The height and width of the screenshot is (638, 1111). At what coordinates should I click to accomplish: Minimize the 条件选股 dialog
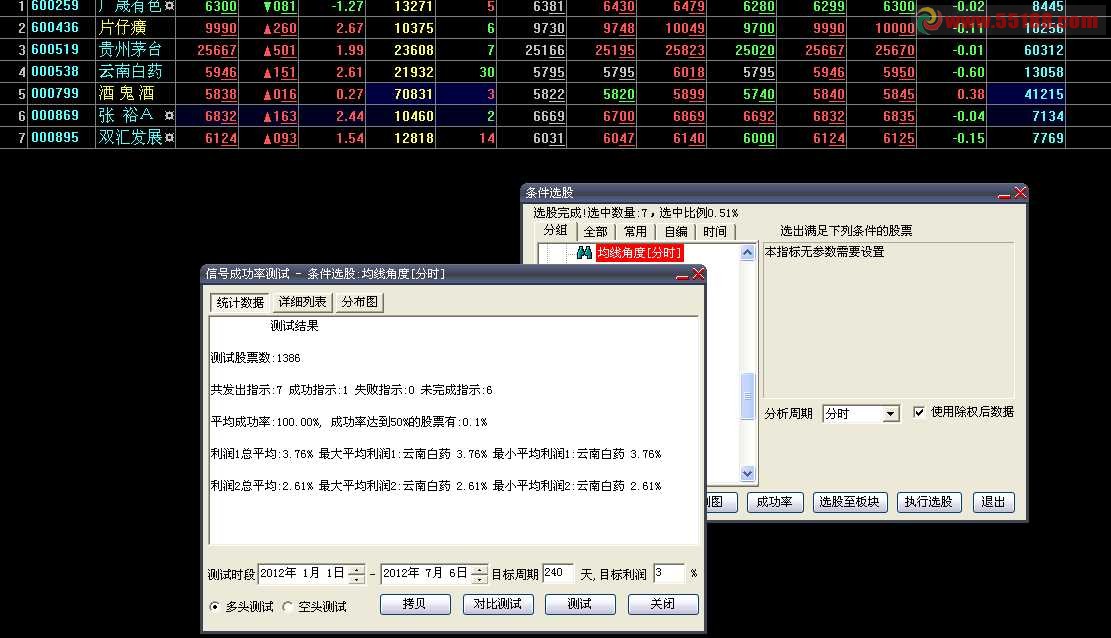tap(1004, 193)
